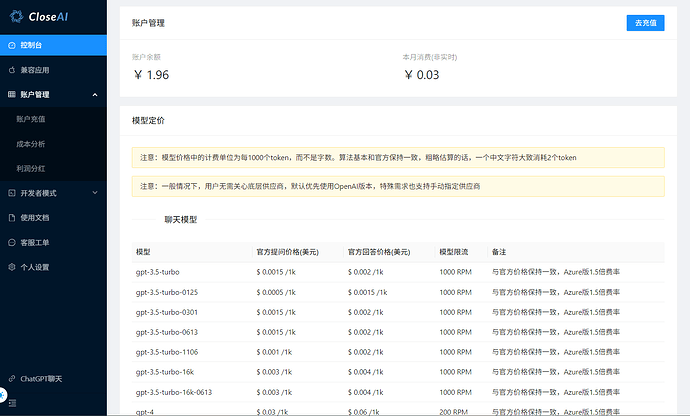This screenshot has width=690, height=416.
Task: Click the account balance ¥ 1.96
Action: [151, 75]
